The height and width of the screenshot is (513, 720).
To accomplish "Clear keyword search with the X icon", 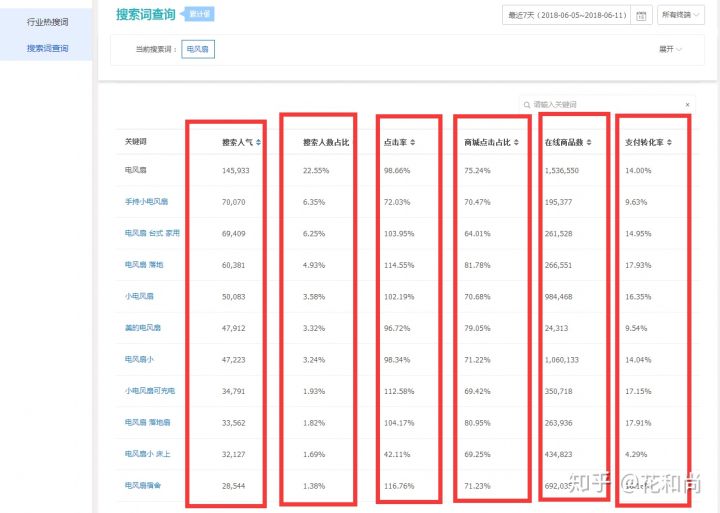I will (x=687, y=105).
